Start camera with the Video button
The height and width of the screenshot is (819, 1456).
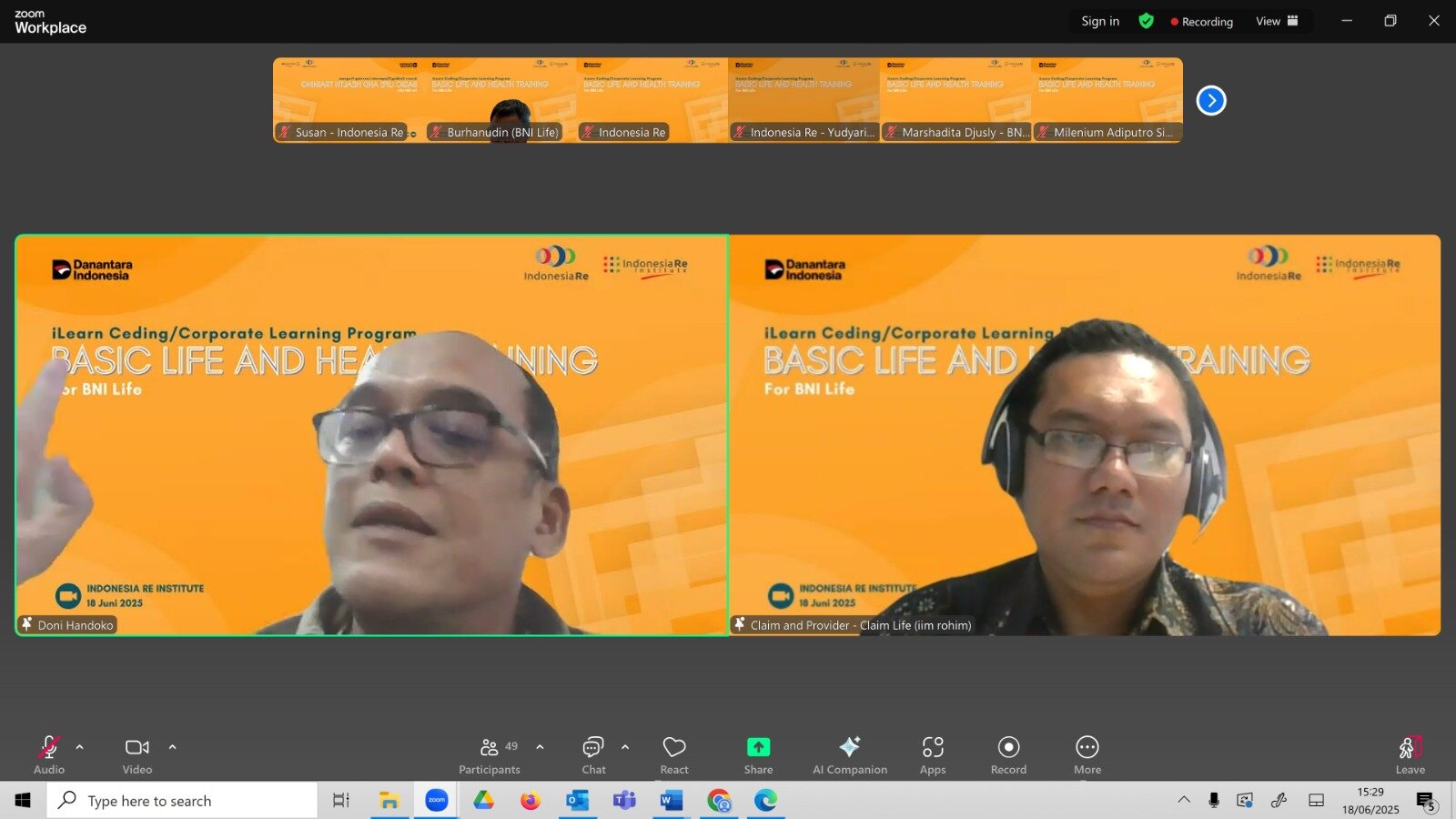137,755
